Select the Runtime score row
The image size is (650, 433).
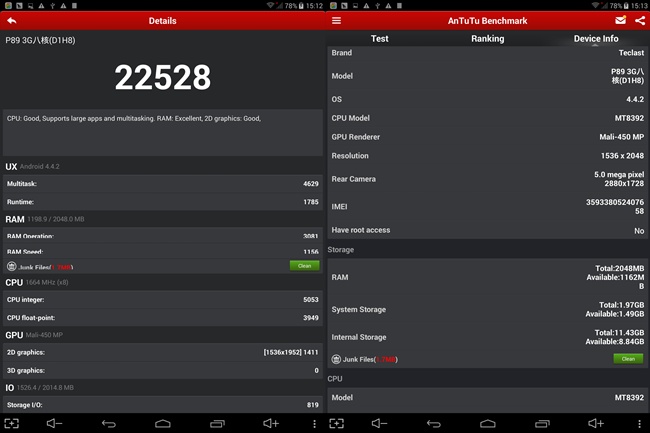tap(162, 202)
